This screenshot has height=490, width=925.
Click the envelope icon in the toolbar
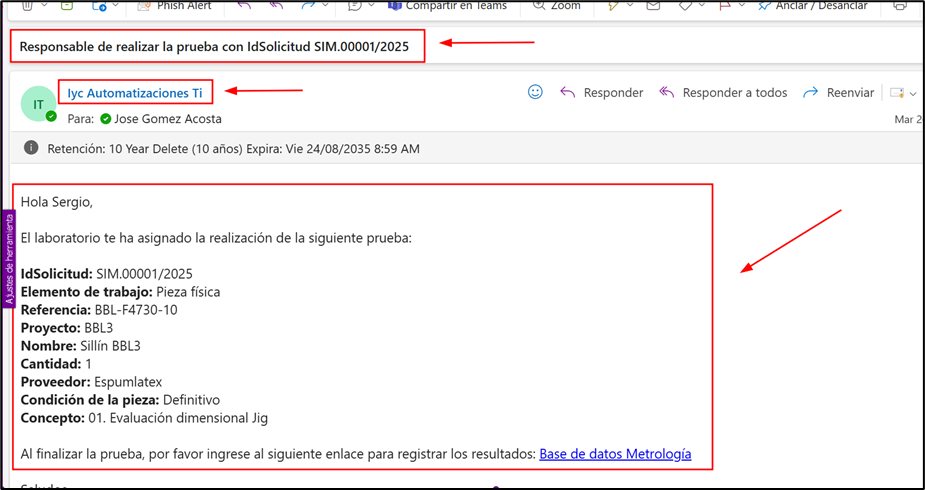[653, 6]
